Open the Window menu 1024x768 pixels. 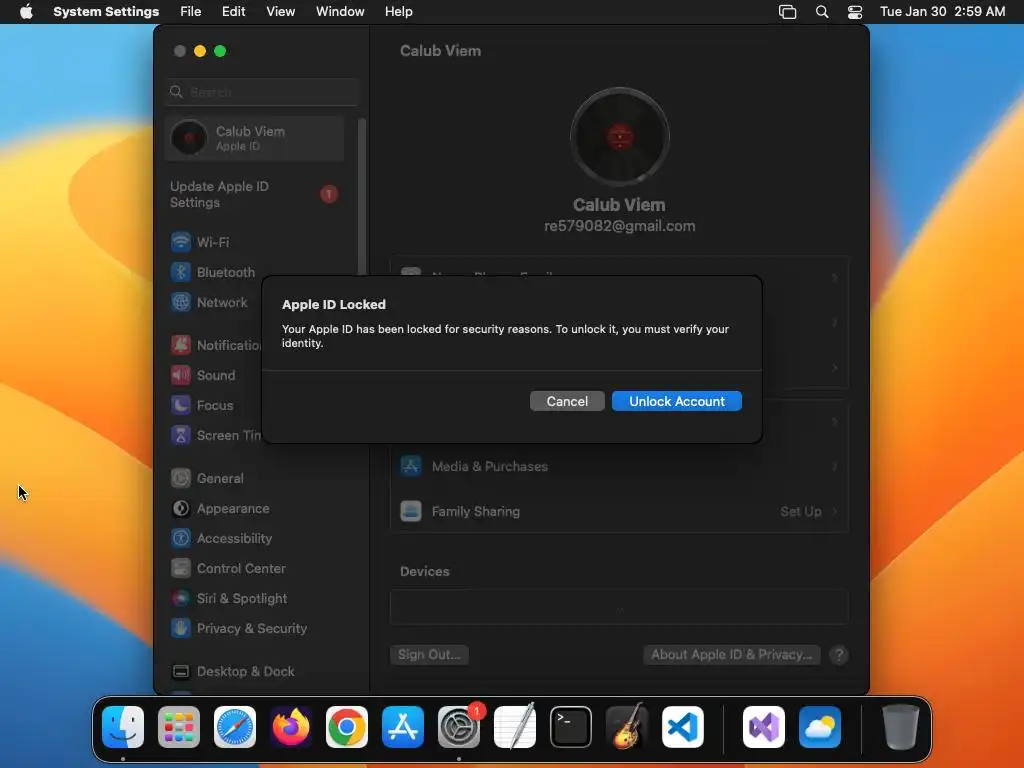[x=340, y=12]
